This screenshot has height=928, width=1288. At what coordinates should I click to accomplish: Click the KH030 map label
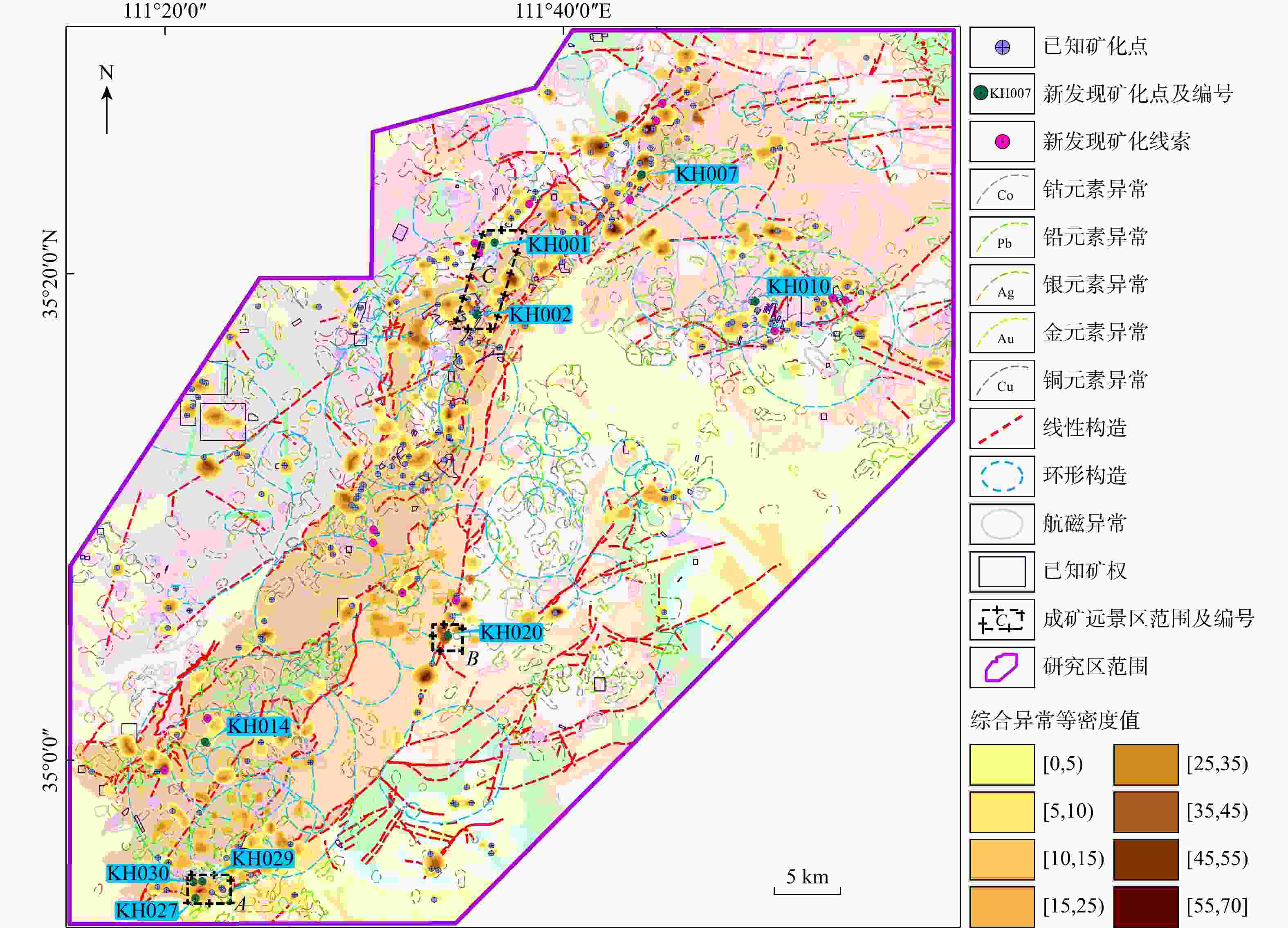(138, 873)
